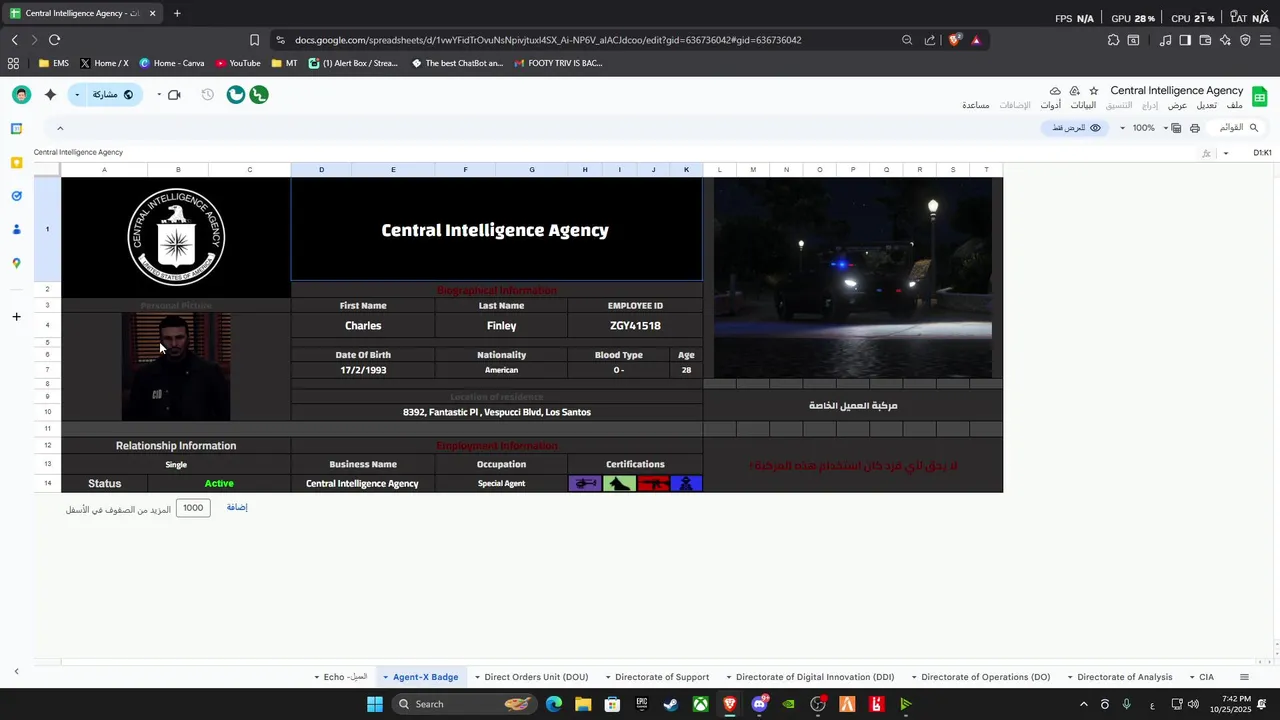The width and height of the screenshot is (1280, 720).
Task: Toggle the view-only eye button
Action: [1075, 128]
